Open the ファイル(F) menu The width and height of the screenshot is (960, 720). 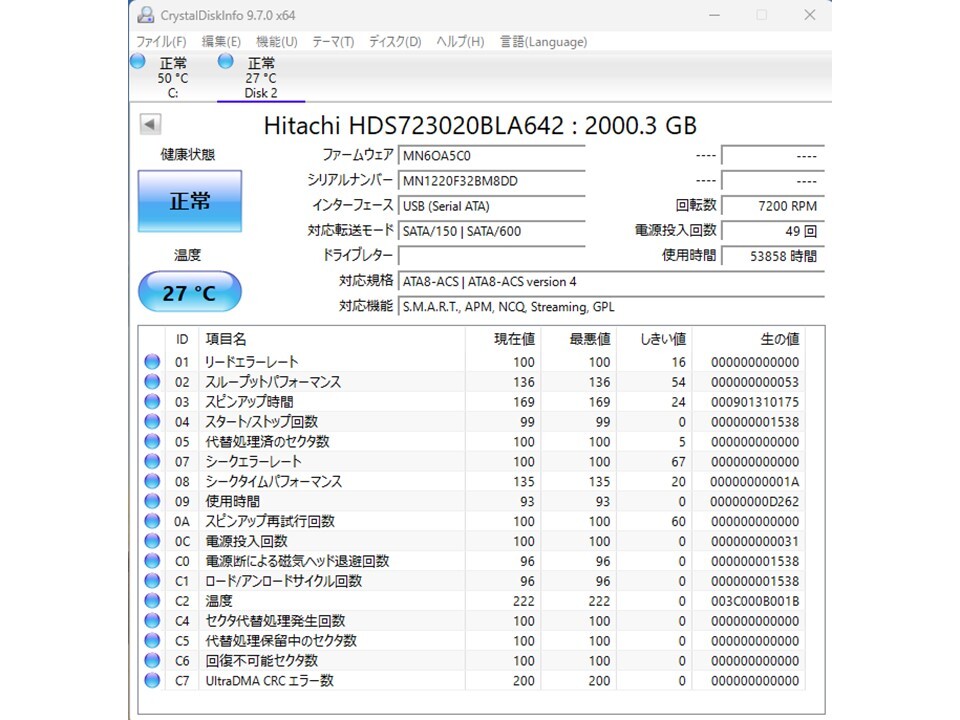point(161,42)
